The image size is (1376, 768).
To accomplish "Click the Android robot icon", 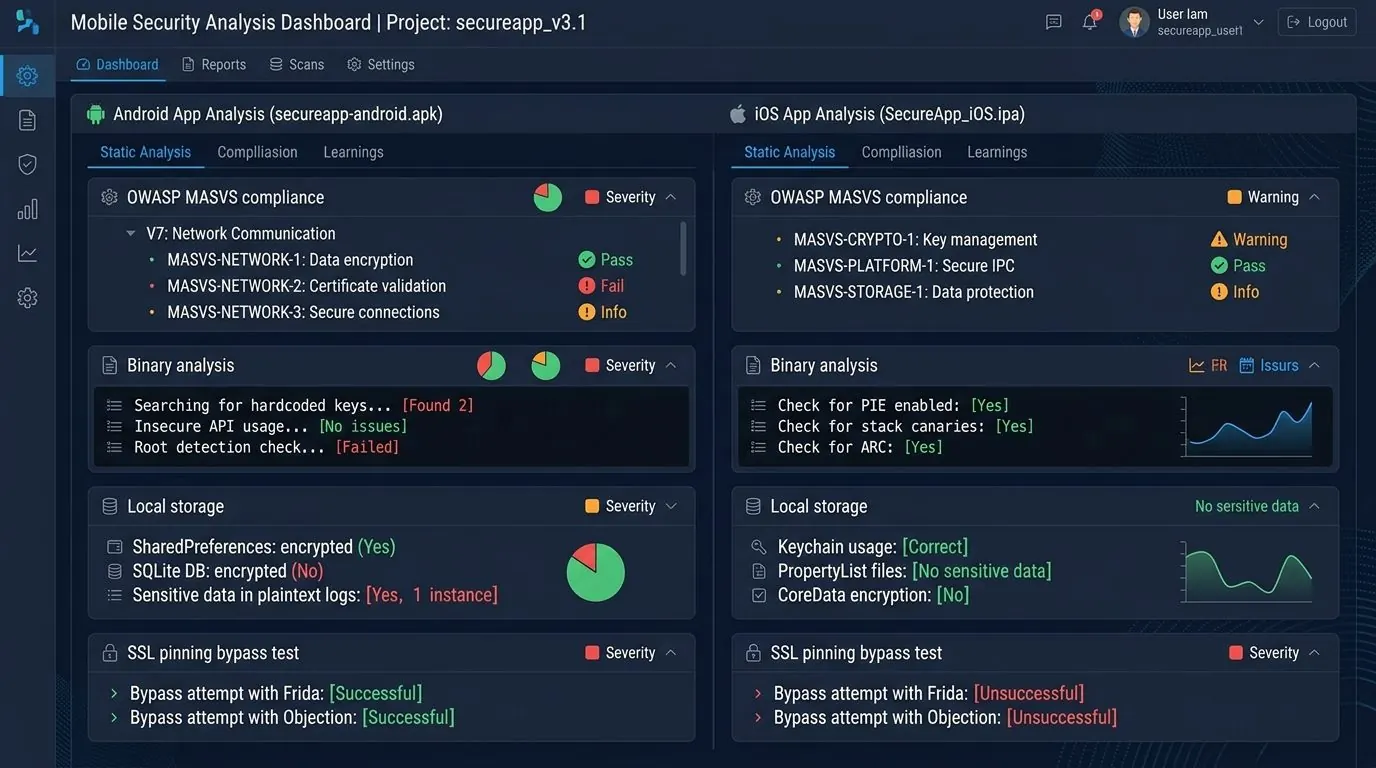I will [96, 114].
